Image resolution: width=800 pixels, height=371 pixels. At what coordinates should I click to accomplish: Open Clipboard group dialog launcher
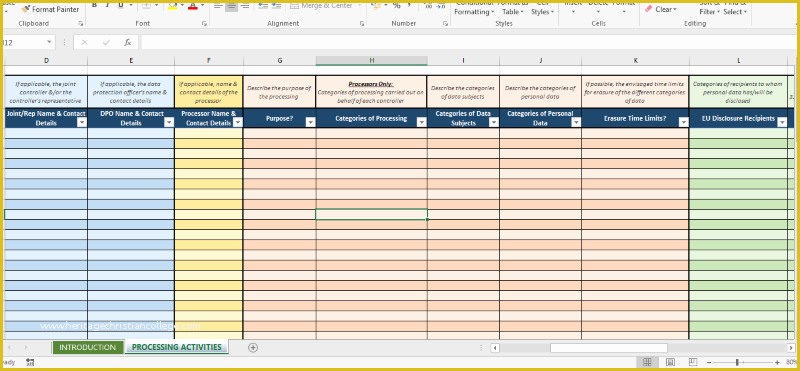[81, 23]
